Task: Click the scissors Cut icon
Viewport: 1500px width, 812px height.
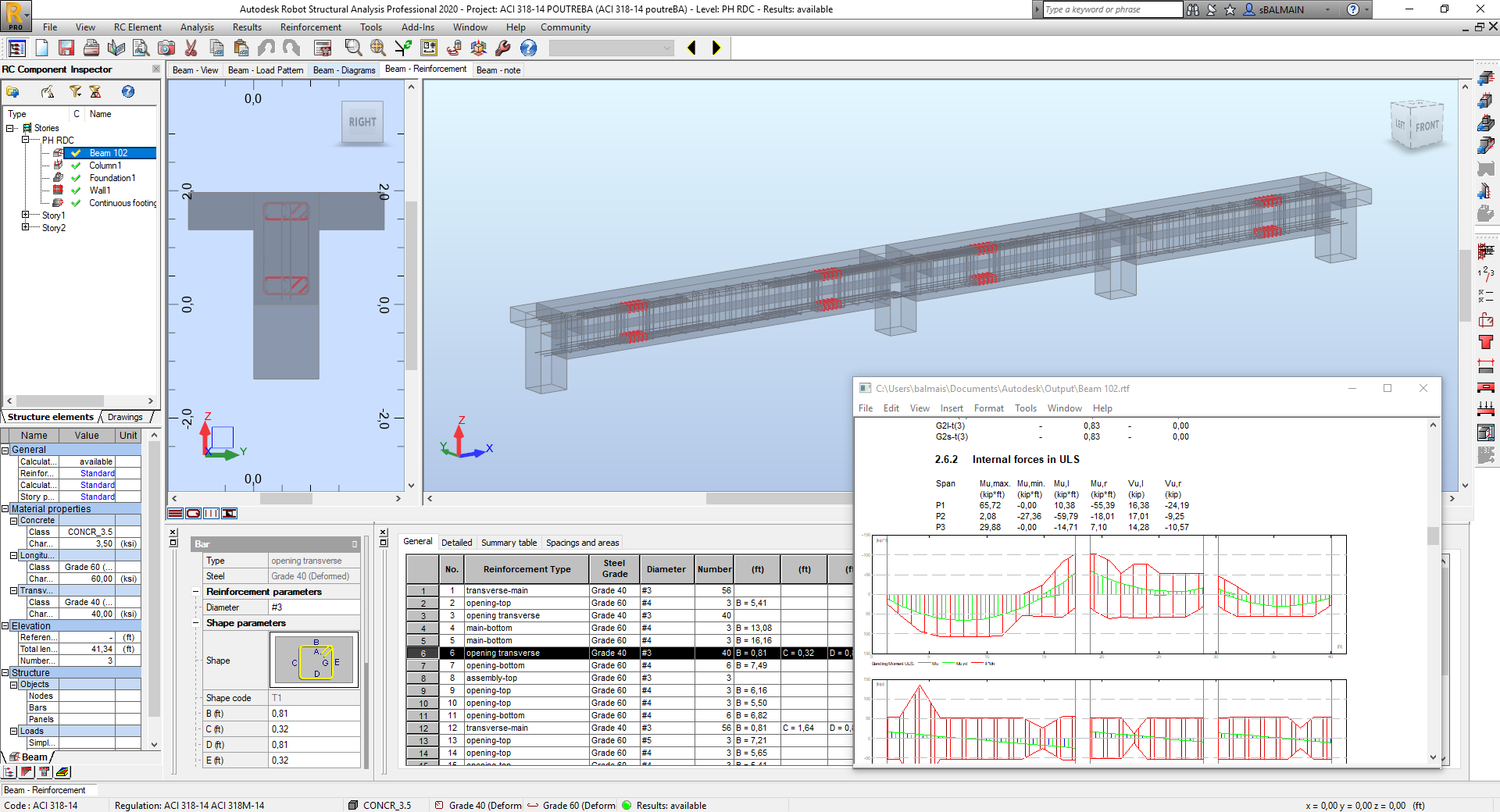Action: pos(191,48)
